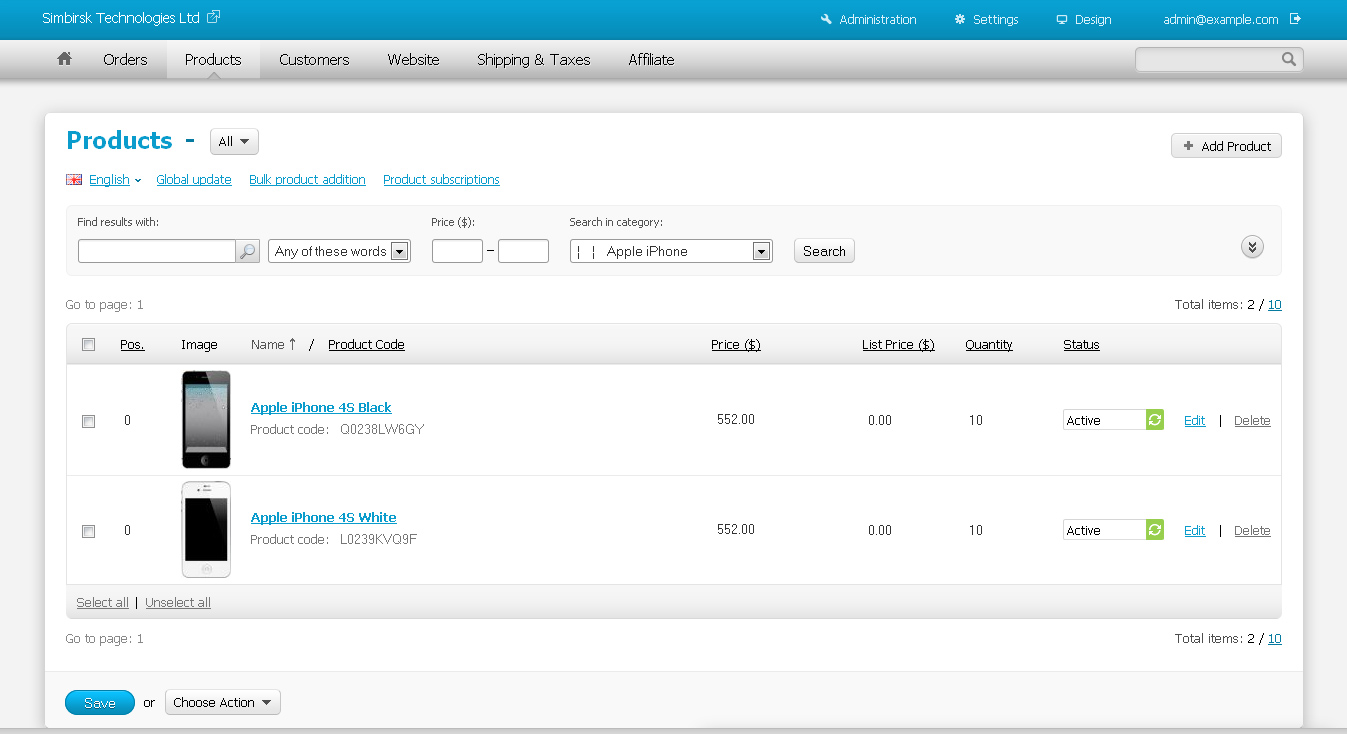Open the Apple iPhone 4S White link

pyautogui.click(x=323, y=517)
